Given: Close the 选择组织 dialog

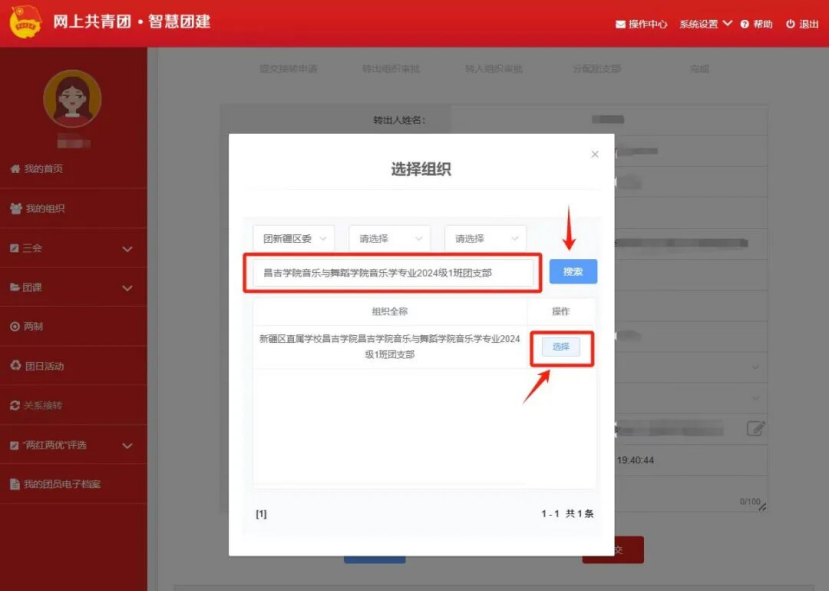Looking at the screenshot, I should coord(595,154).
